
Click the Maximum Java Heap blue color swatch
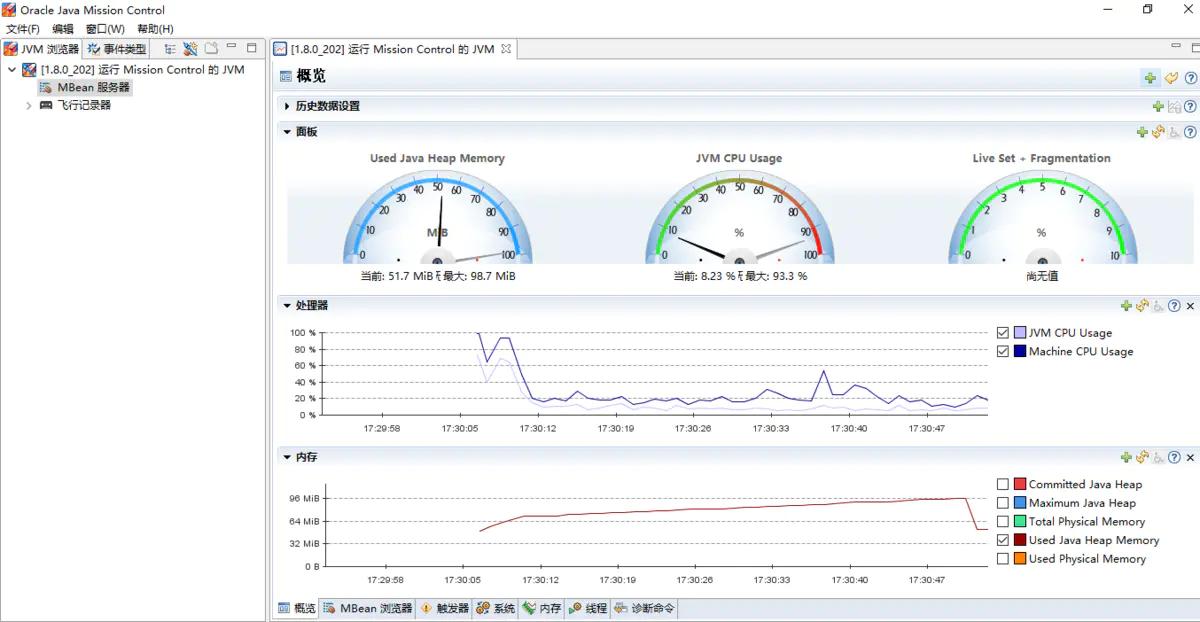tap(1020, 503)
